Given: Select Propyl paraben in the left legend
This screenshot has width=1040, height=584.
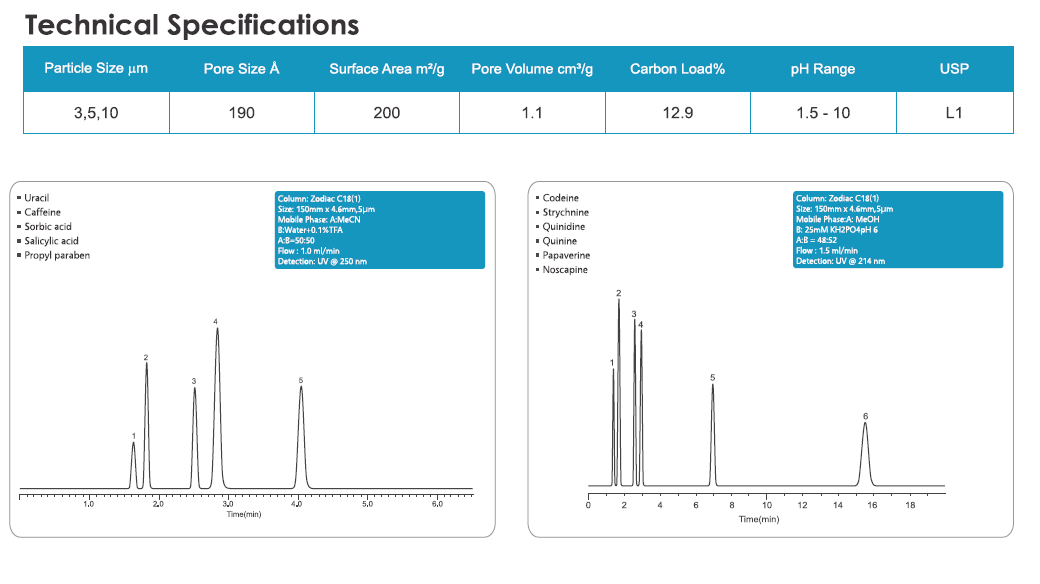Looking at the screenshot, I should point(56,255).
